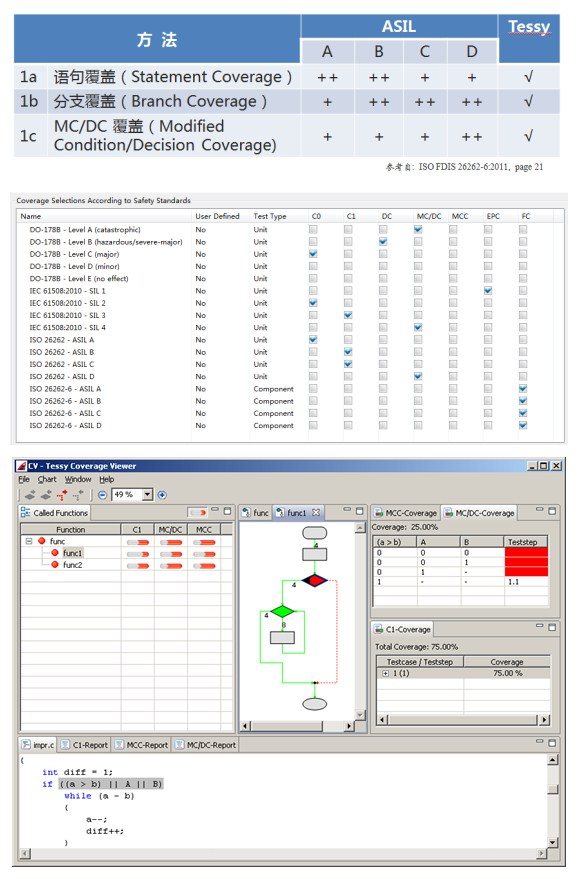This screenshot has width=578, height=879.
Task: Minimize the Called Functions panel
Action: [x=215, y=511]
